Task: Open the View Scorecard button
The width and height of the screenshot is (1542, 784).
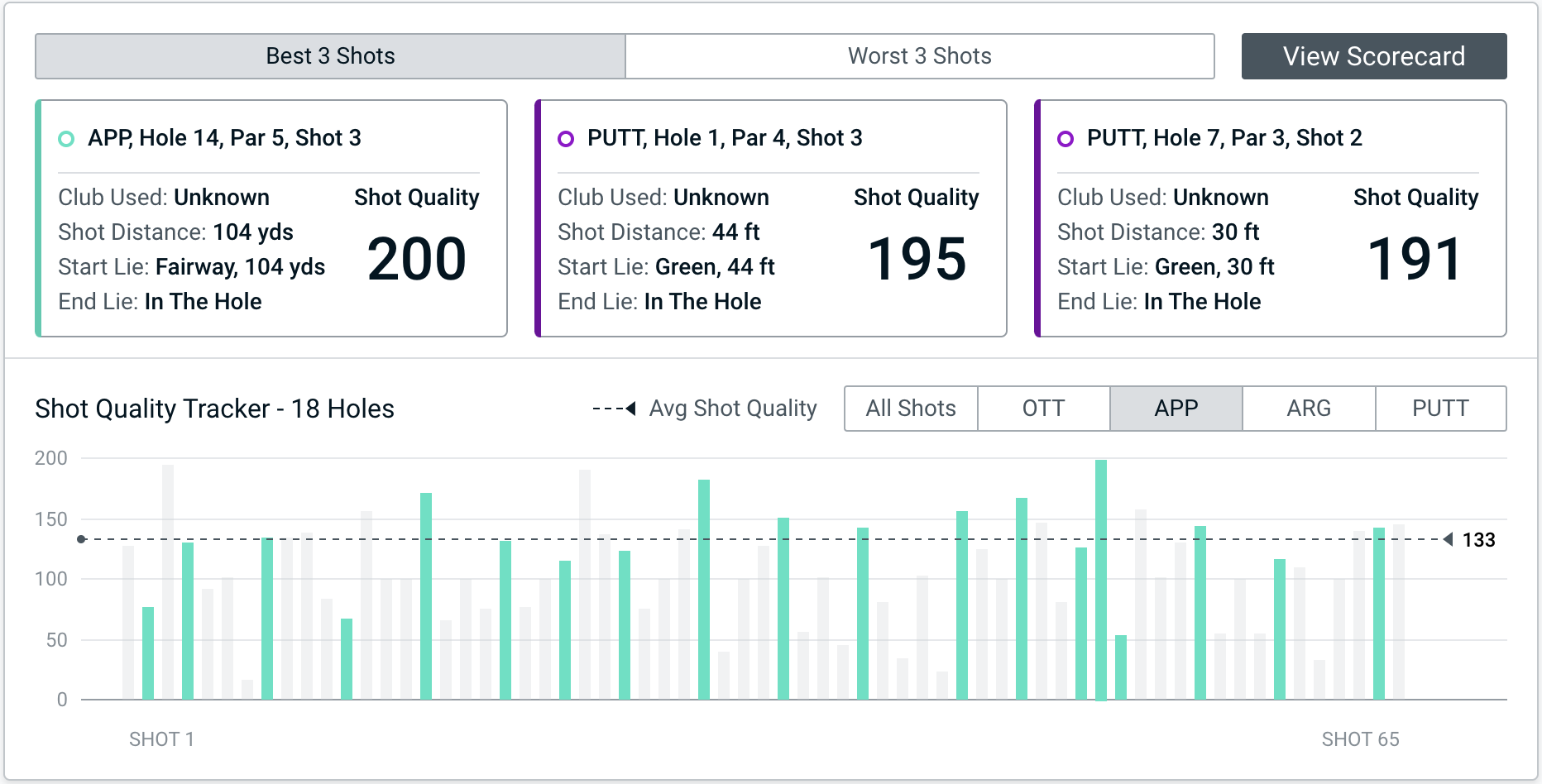Action: (1373, 56)
